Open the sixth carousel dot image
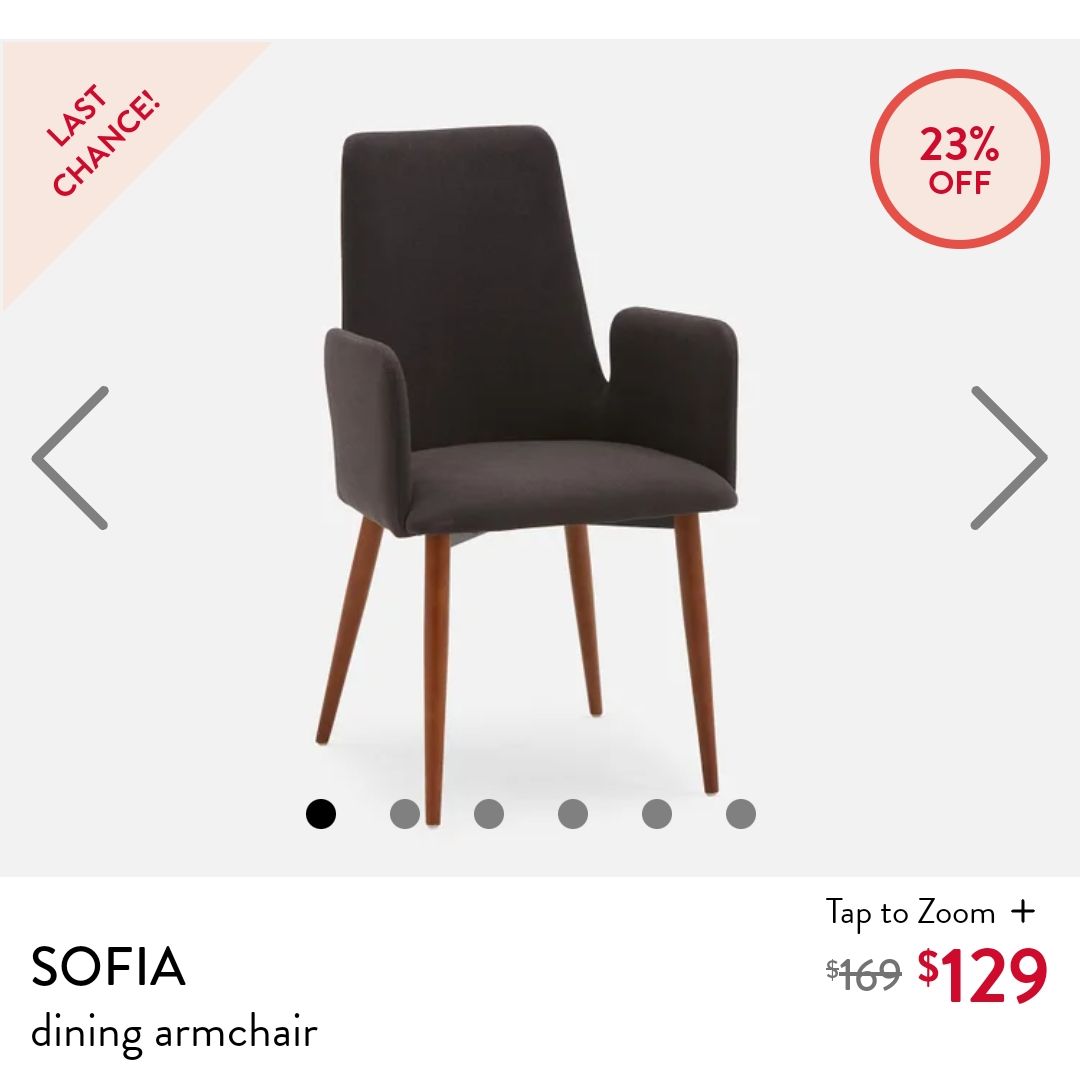1080x1080 pixels. coord(741,814)
